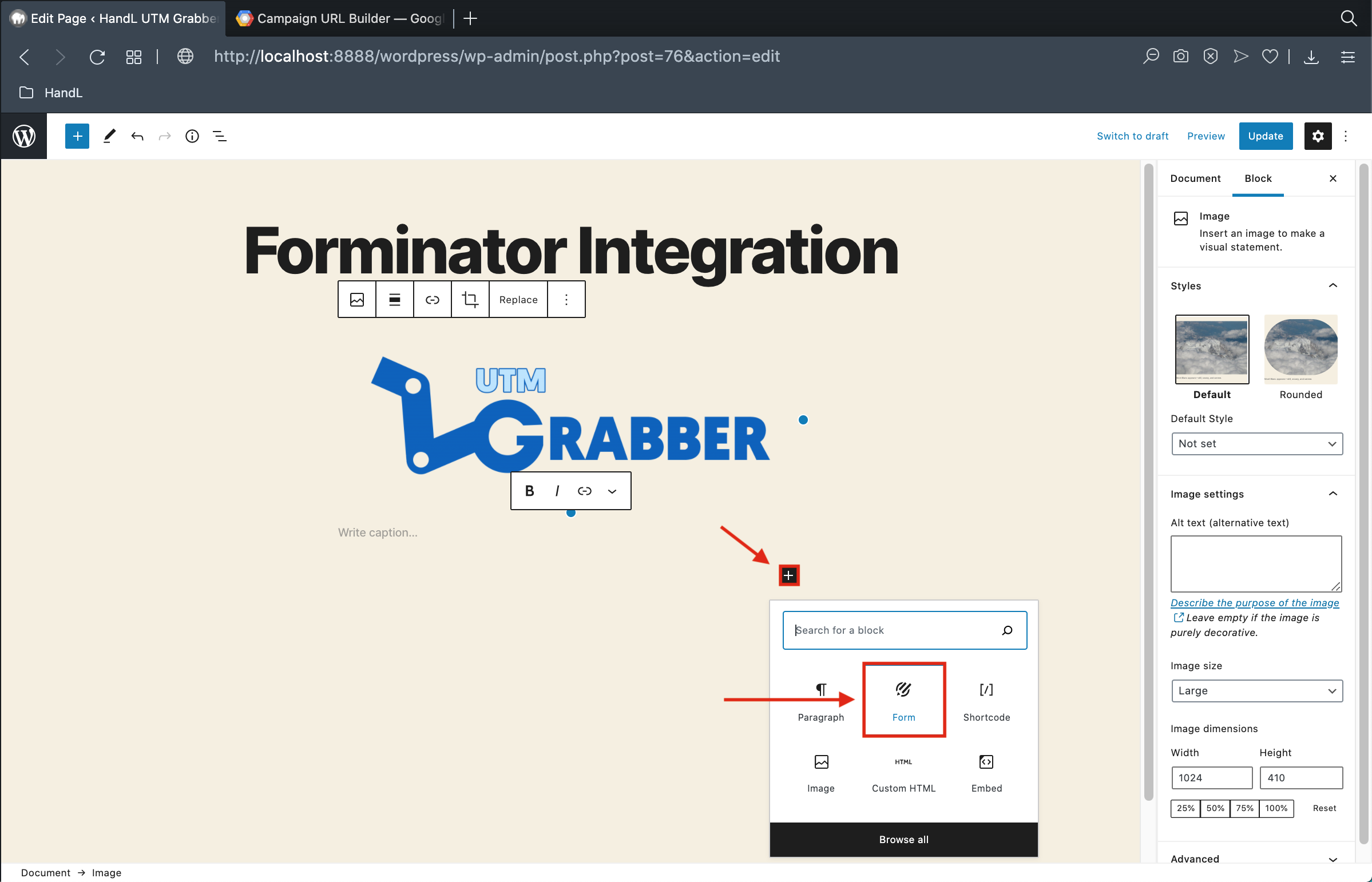
Task: Set image size to 50%
Action: pyautogui.click(x=1215, y=808)
